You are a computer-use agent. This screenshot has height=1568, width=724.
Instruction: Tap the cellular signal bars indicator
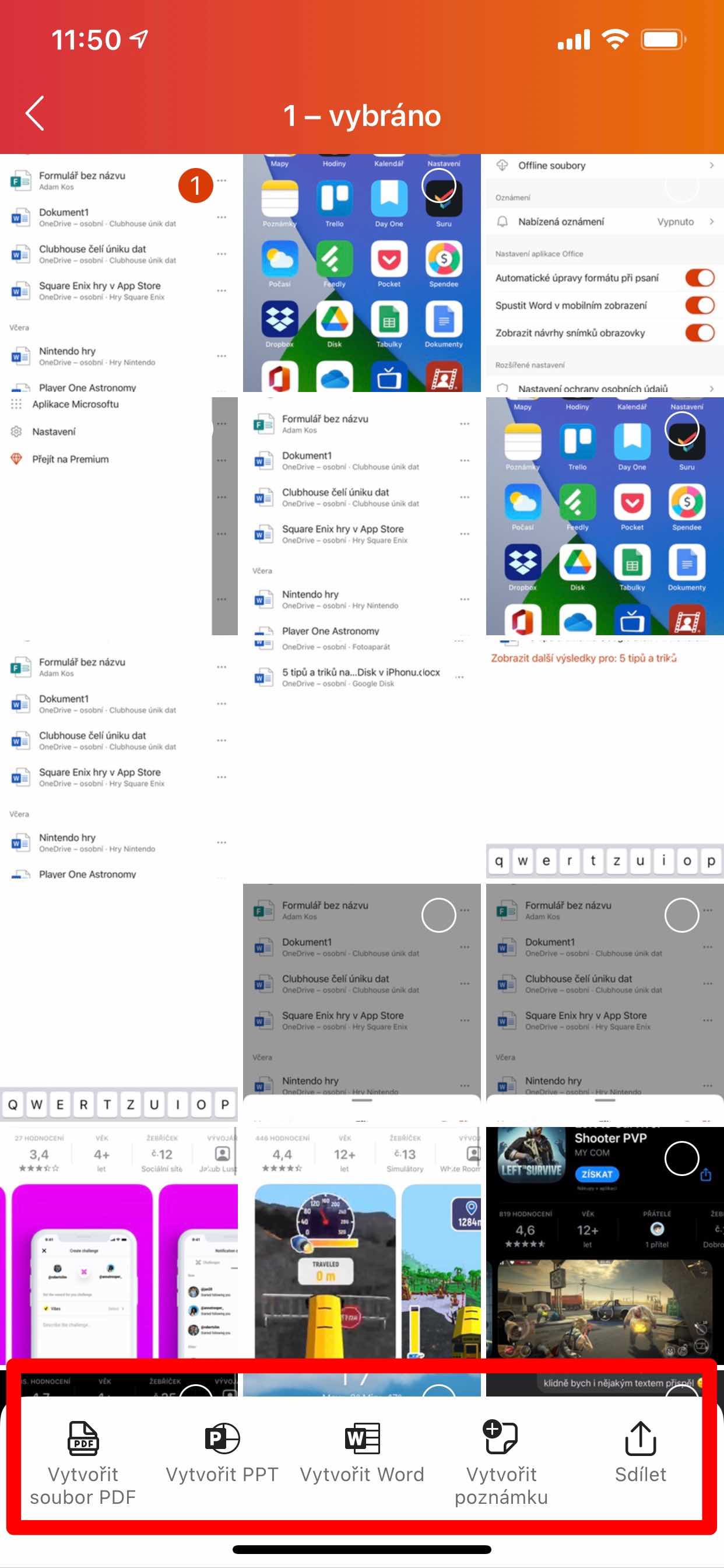[574, 40]
